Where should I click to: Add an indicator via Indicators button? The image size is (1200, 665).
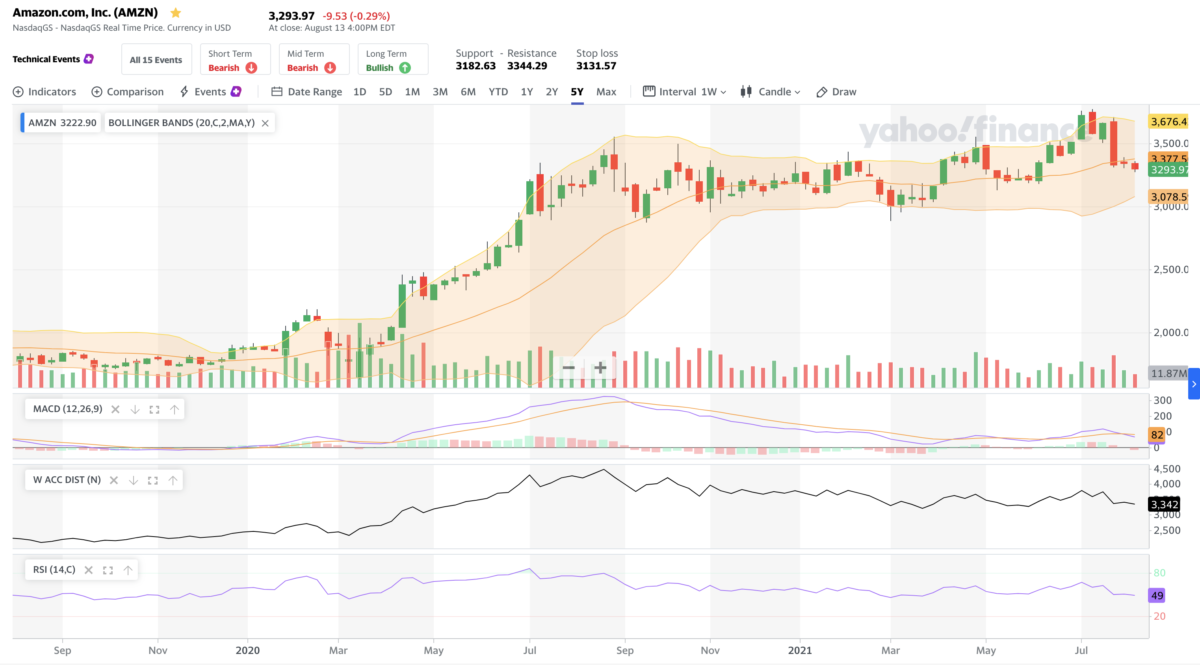(44, 92)
